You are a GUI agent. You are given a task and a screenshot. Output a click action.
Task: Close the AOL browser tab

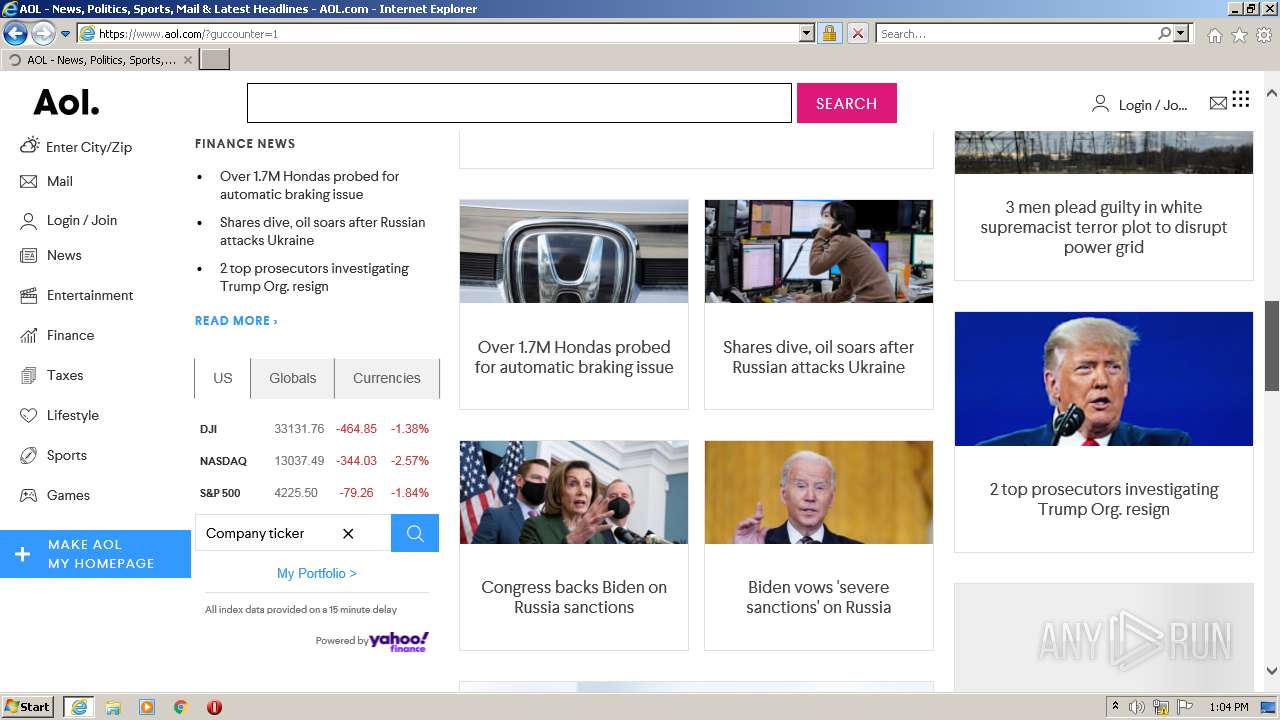tap(188, 60)
